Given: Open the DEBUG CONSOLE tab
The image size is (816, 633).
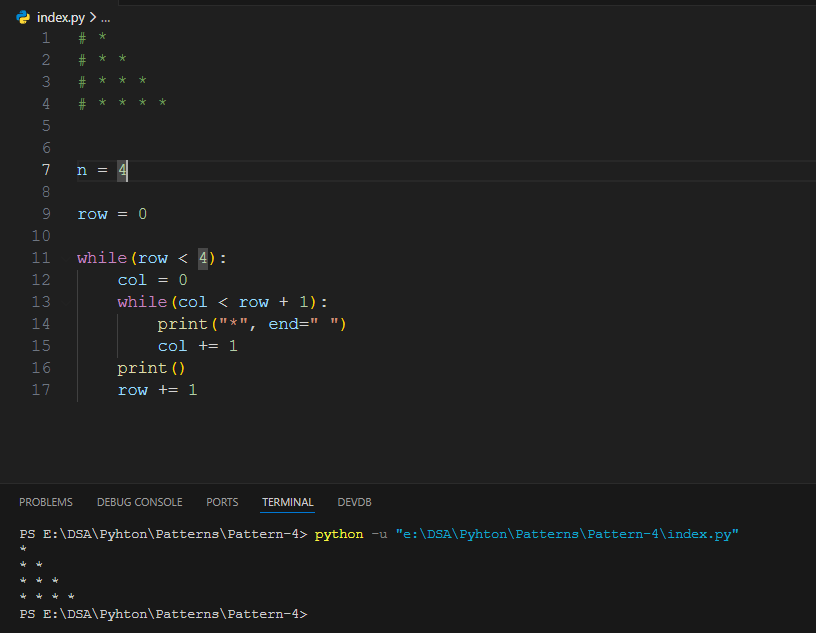Looking at the screenshot, I should 139,502.
